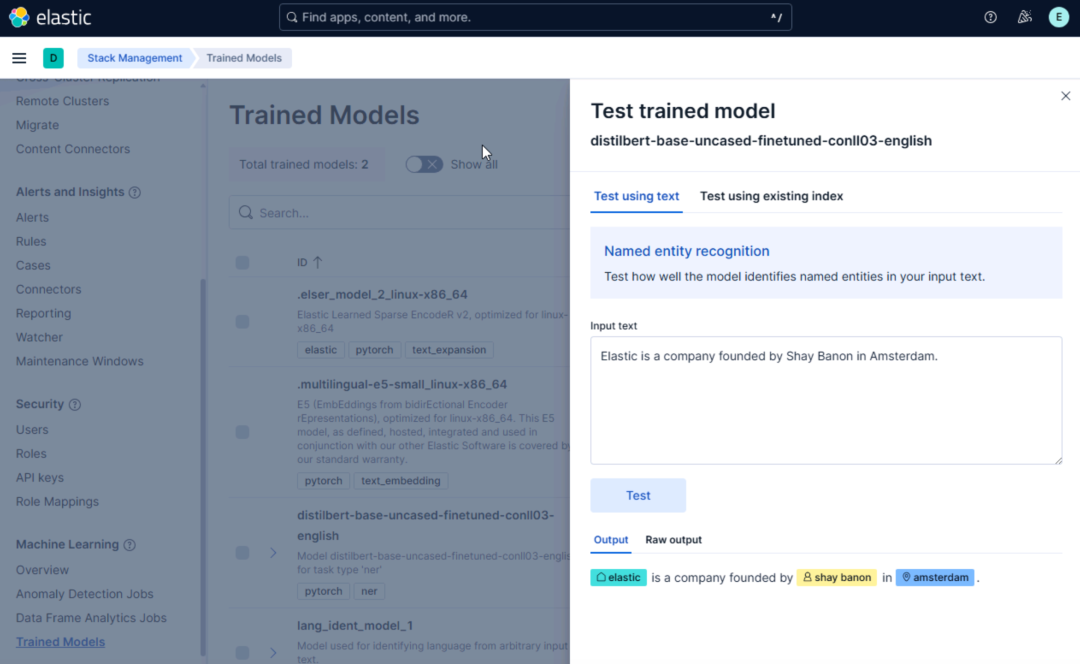Open Migrate in sidebar
The image size is (1080, 664).
pyautogui.click(x=37, y=125)
